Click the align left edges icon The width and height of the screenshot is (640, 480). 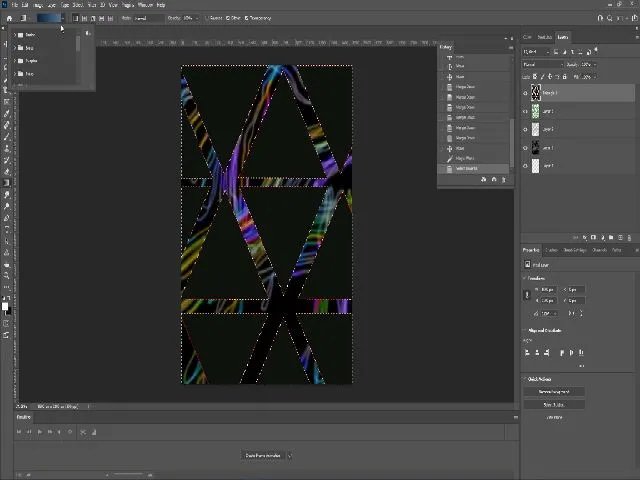point(527,353)
